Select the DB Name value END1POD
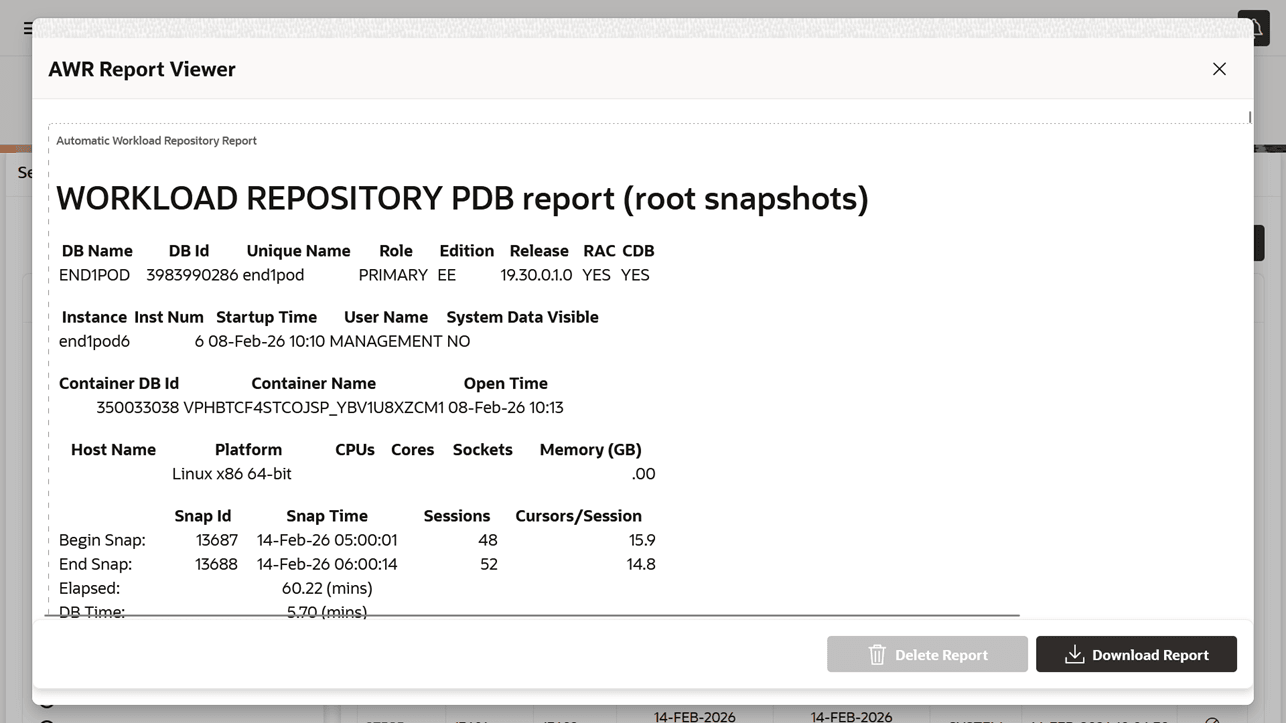The height and width of the screenshot is (723, 1286). pos(94,275)
